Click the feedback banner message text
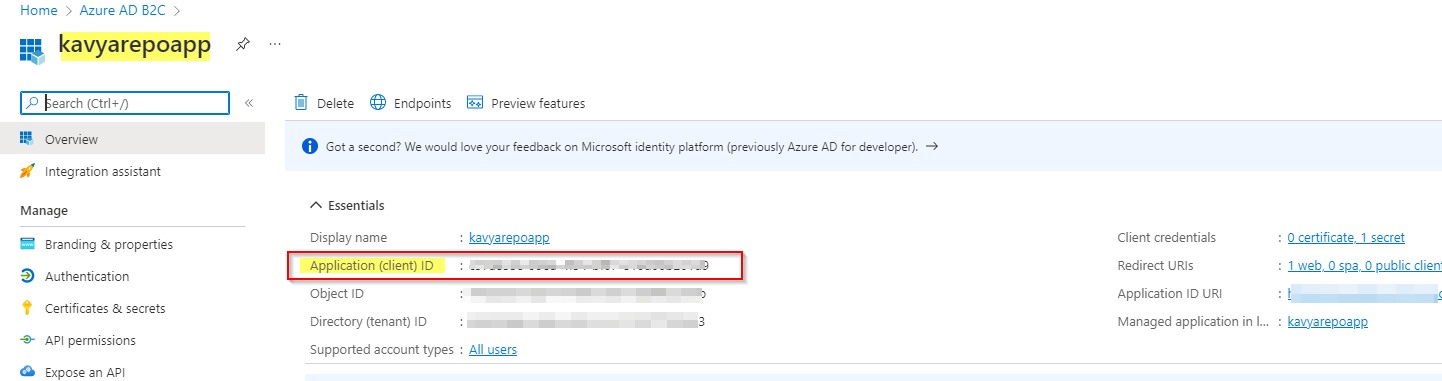This screenshot has height=381, width=1442. click(x=622, y=147)
